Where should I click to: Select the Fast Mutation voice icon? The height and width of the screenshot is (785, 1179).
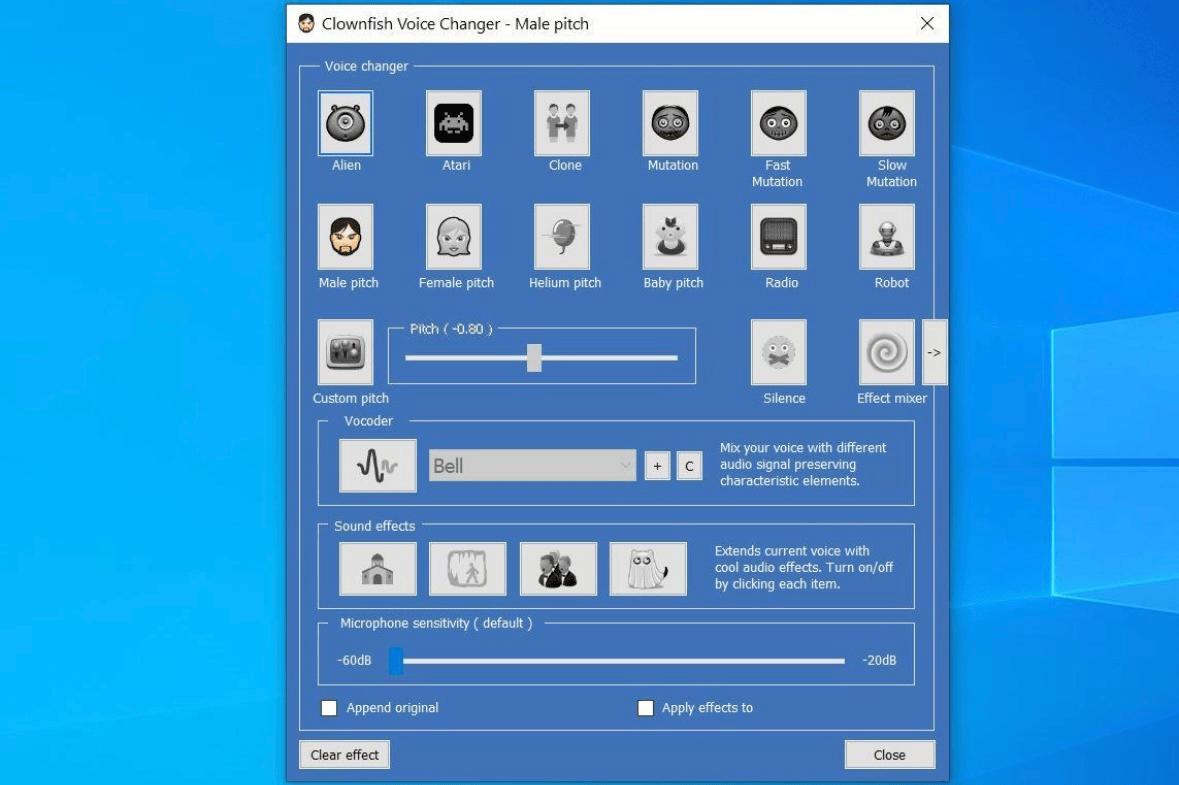coord(778,123)
